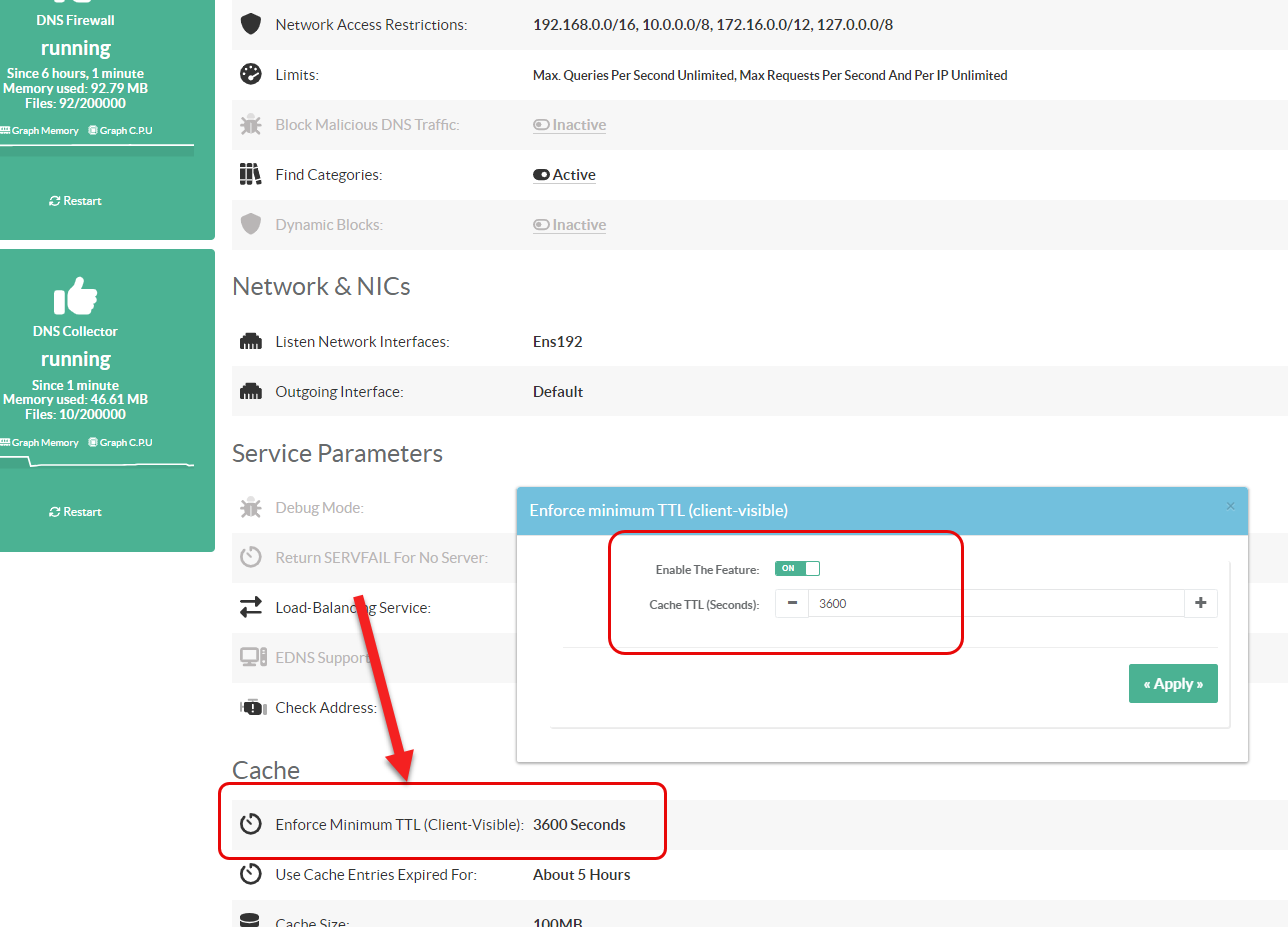
Task: Toggle the Find Categories Active switch
Action: tap(564, 175)
